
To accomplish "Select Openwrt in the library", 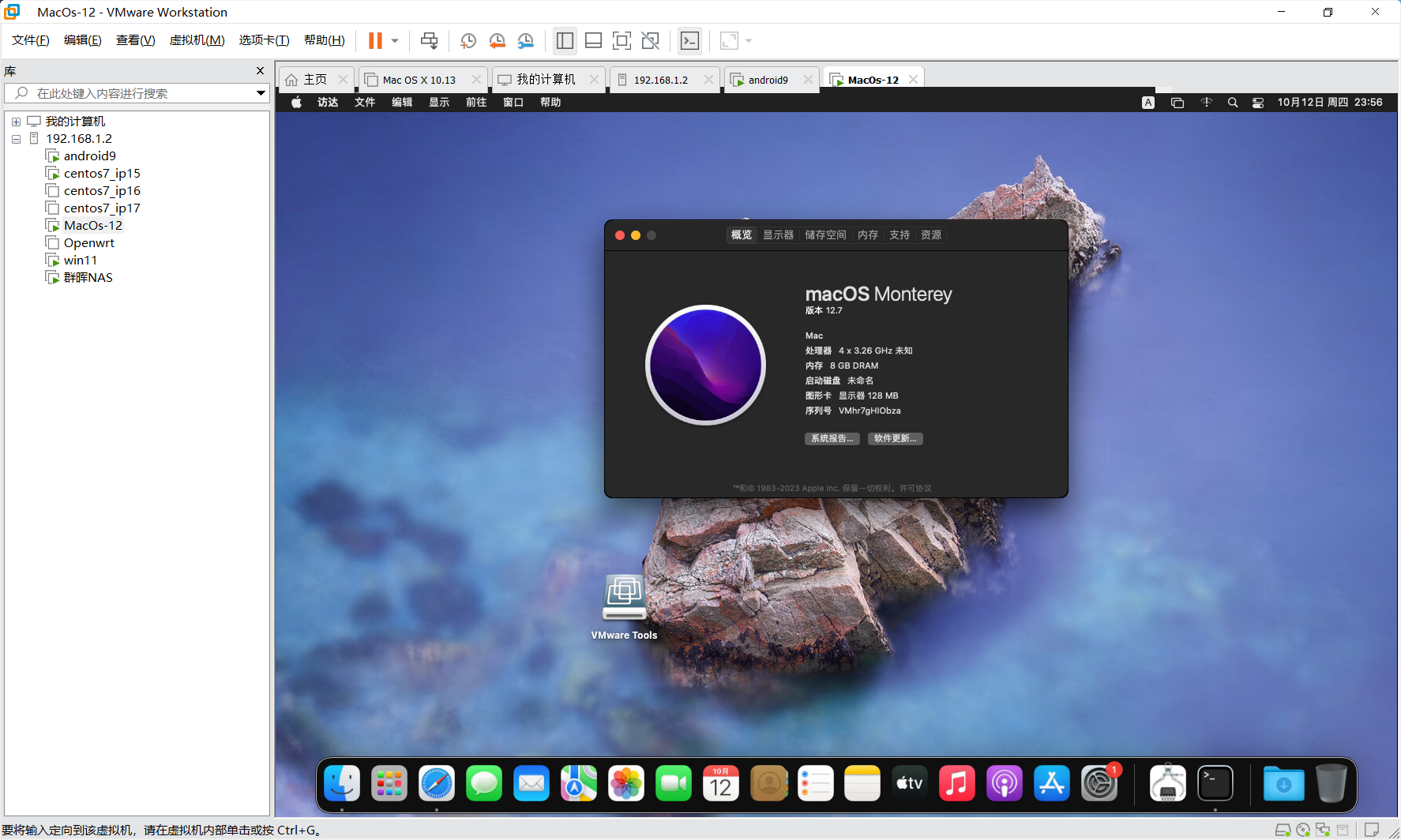I will pos(88,243).
